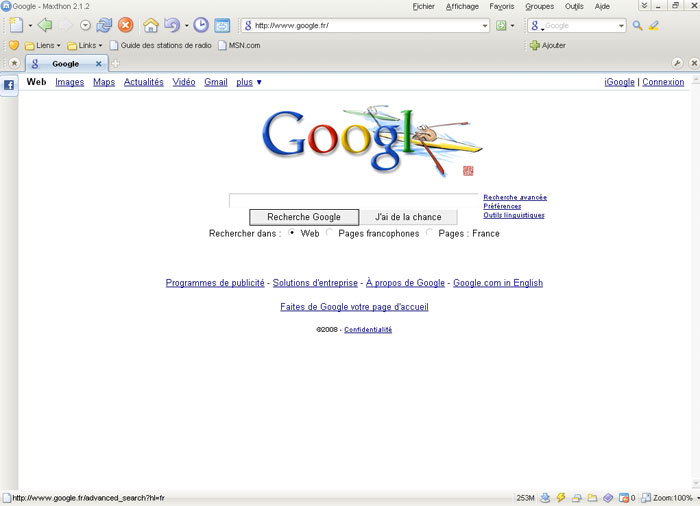Open the Groupes menu

(x=540, y=6)
